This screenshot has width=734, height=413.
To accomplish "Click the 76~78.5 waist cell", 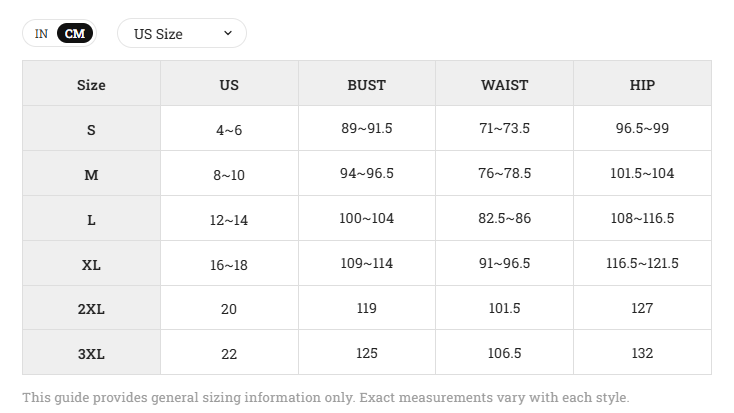I will coord(505,173).
